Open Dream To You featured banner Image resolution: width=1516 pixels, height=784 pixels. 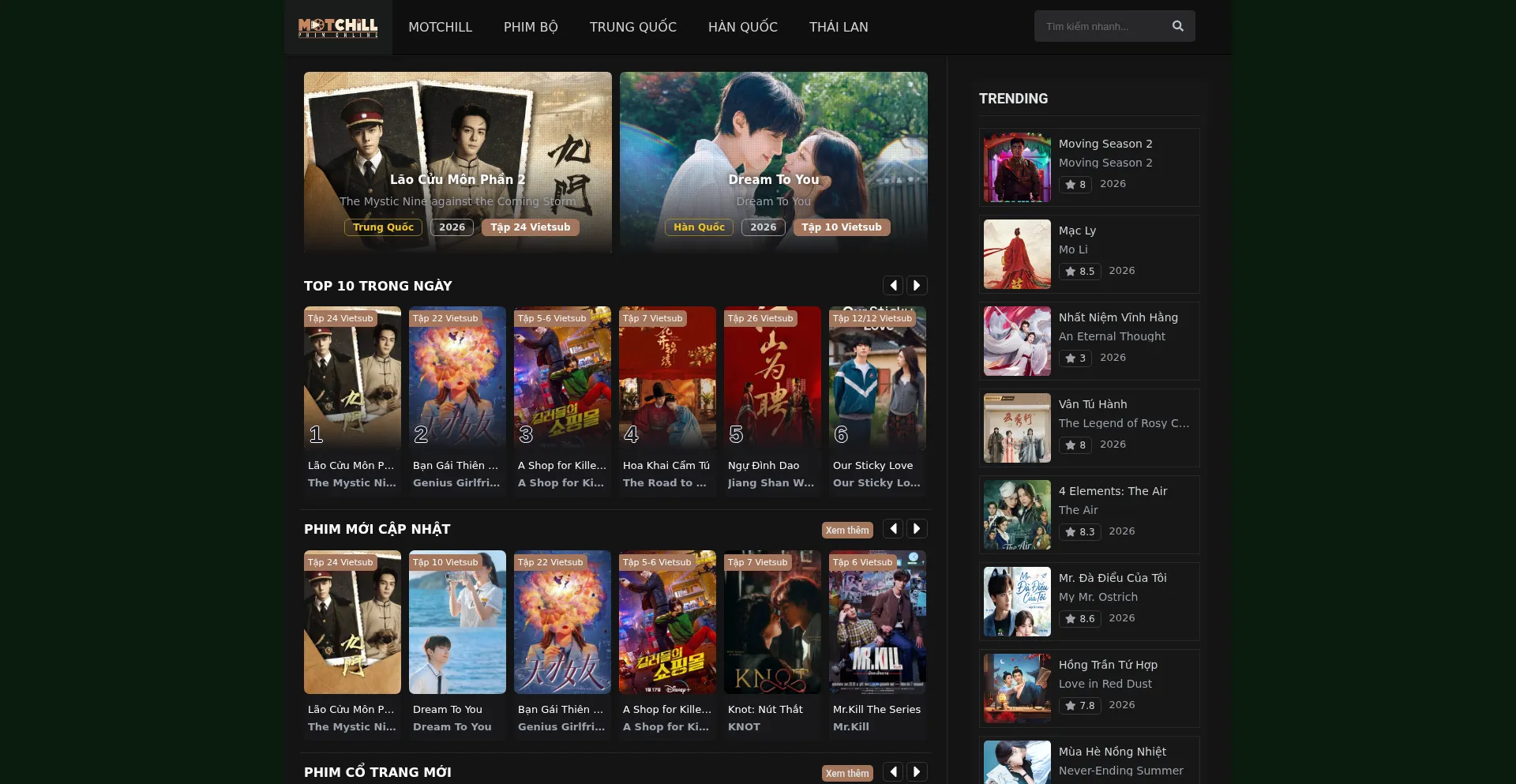[x=774, y=163]
